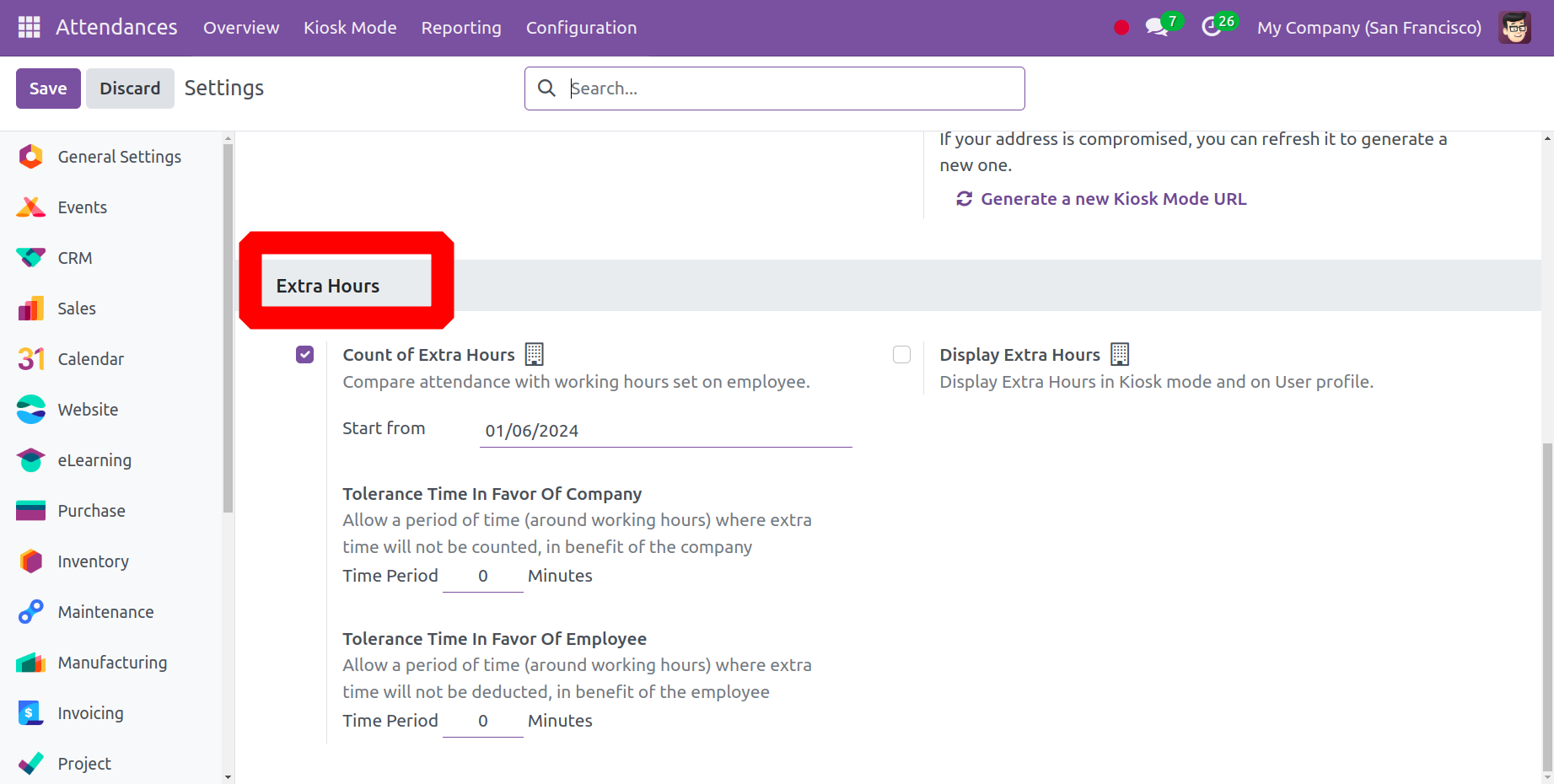Open Kiosk Mode from the top menu
This screenshot has width=1554, height=784.
click(x=350, y=28)
